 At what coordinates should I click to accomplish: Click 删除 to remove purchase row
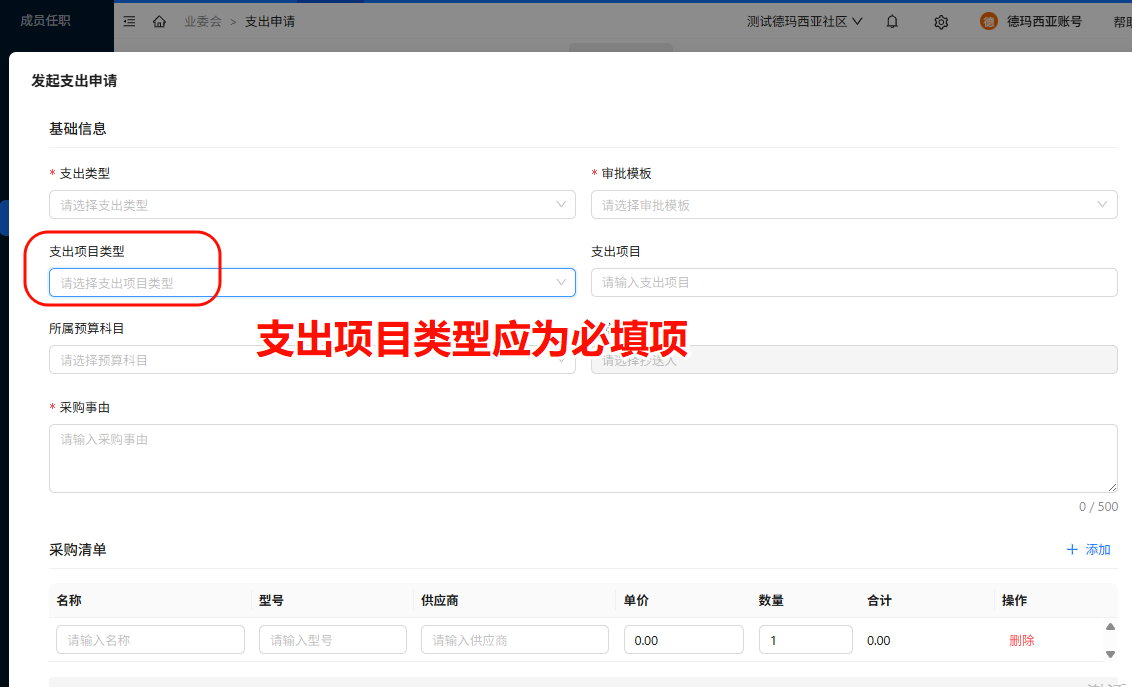point(1021,640)
